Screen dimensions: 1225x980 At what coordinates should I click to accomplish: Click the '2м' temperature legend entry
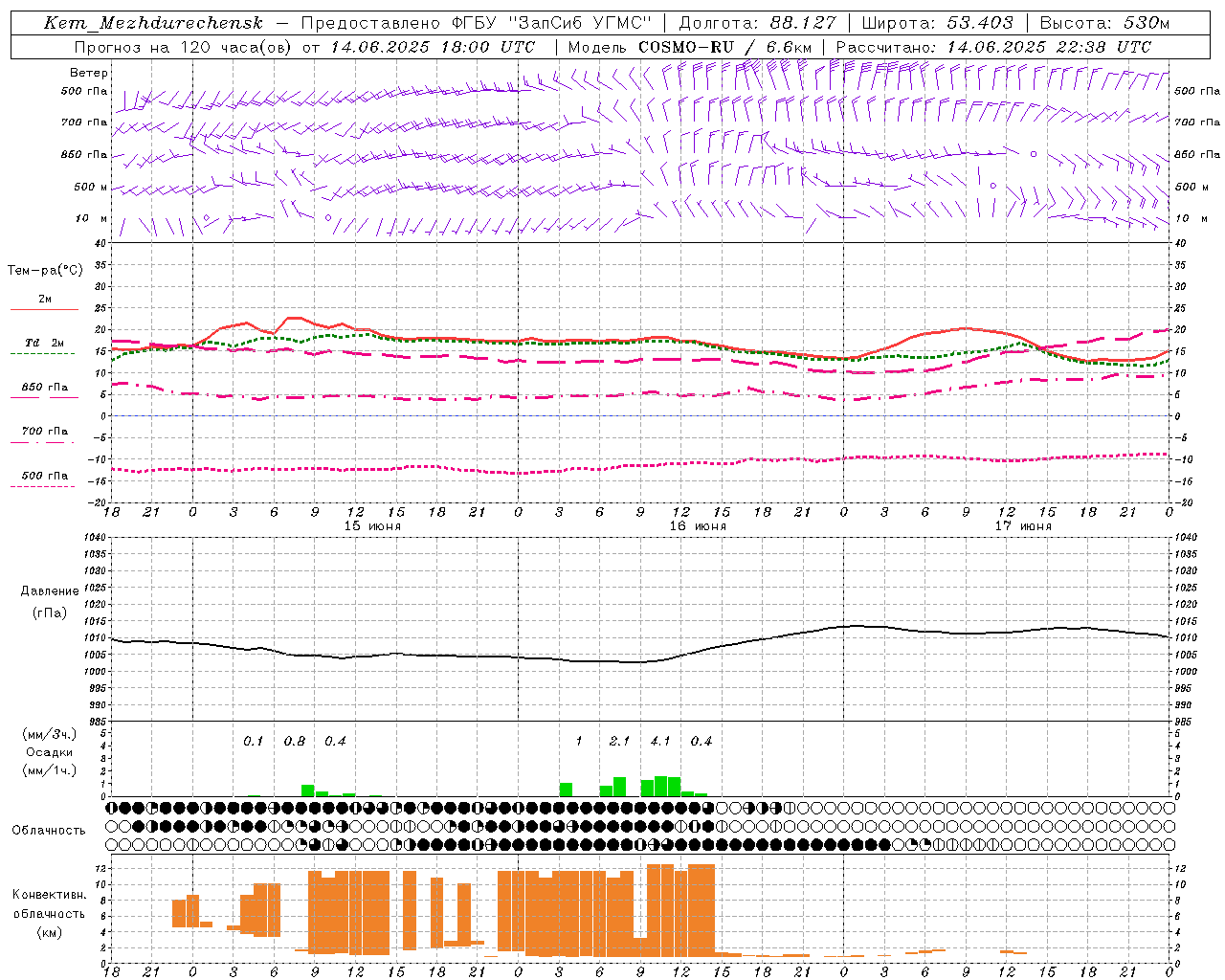pyautogui.click(x=45, y=300)
